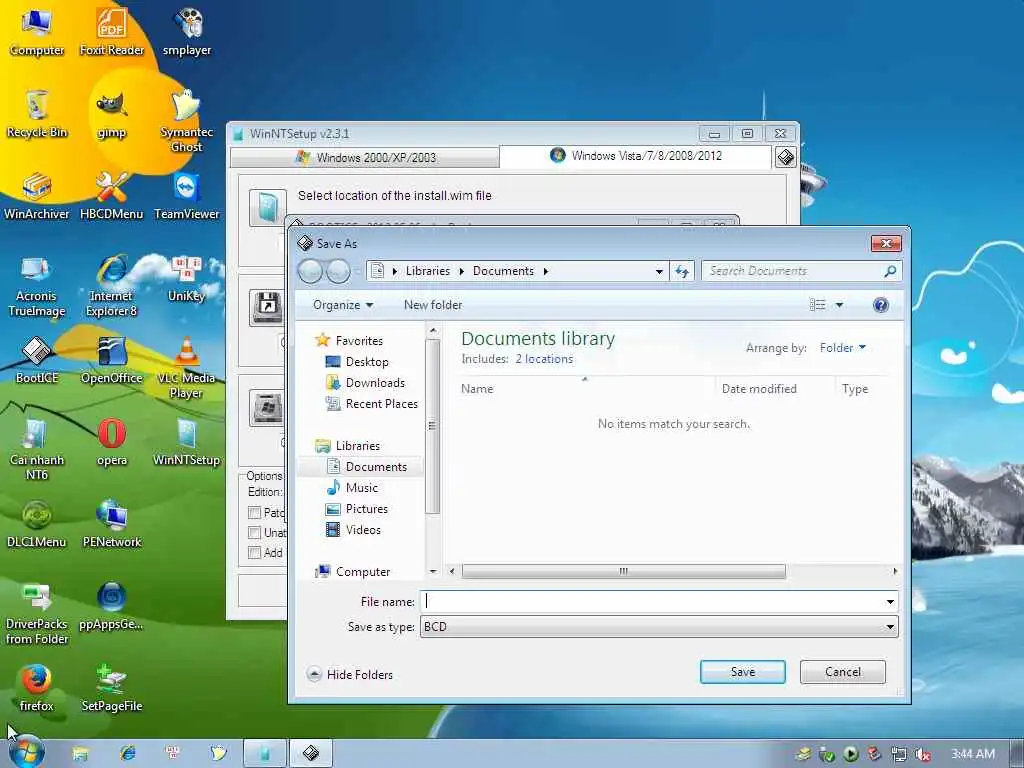Image resolution: width=1024 pixels, height=768 pixels.
Task: Open help in Save As dialog
Action: 880,305
